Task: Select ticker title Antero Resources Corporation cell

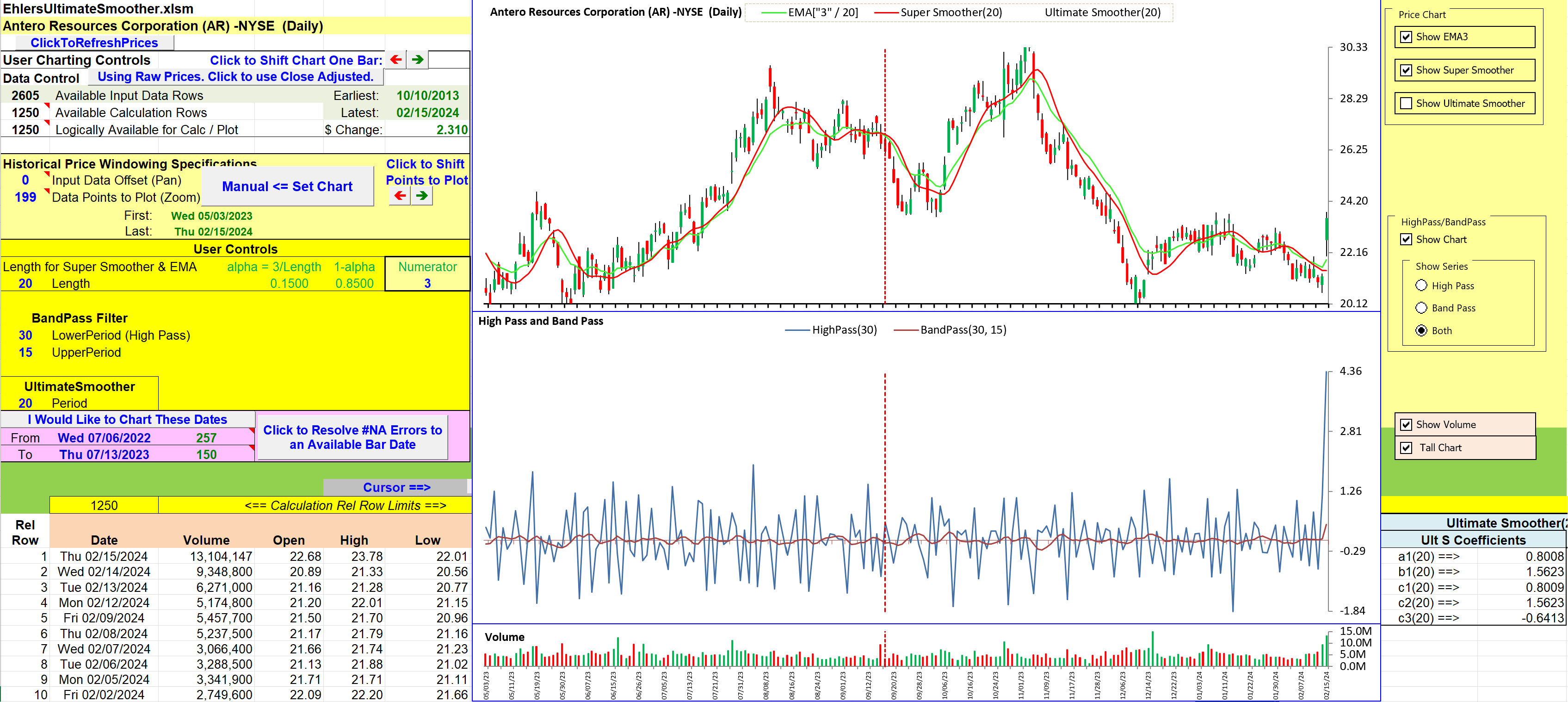Action: coord(235,25)
